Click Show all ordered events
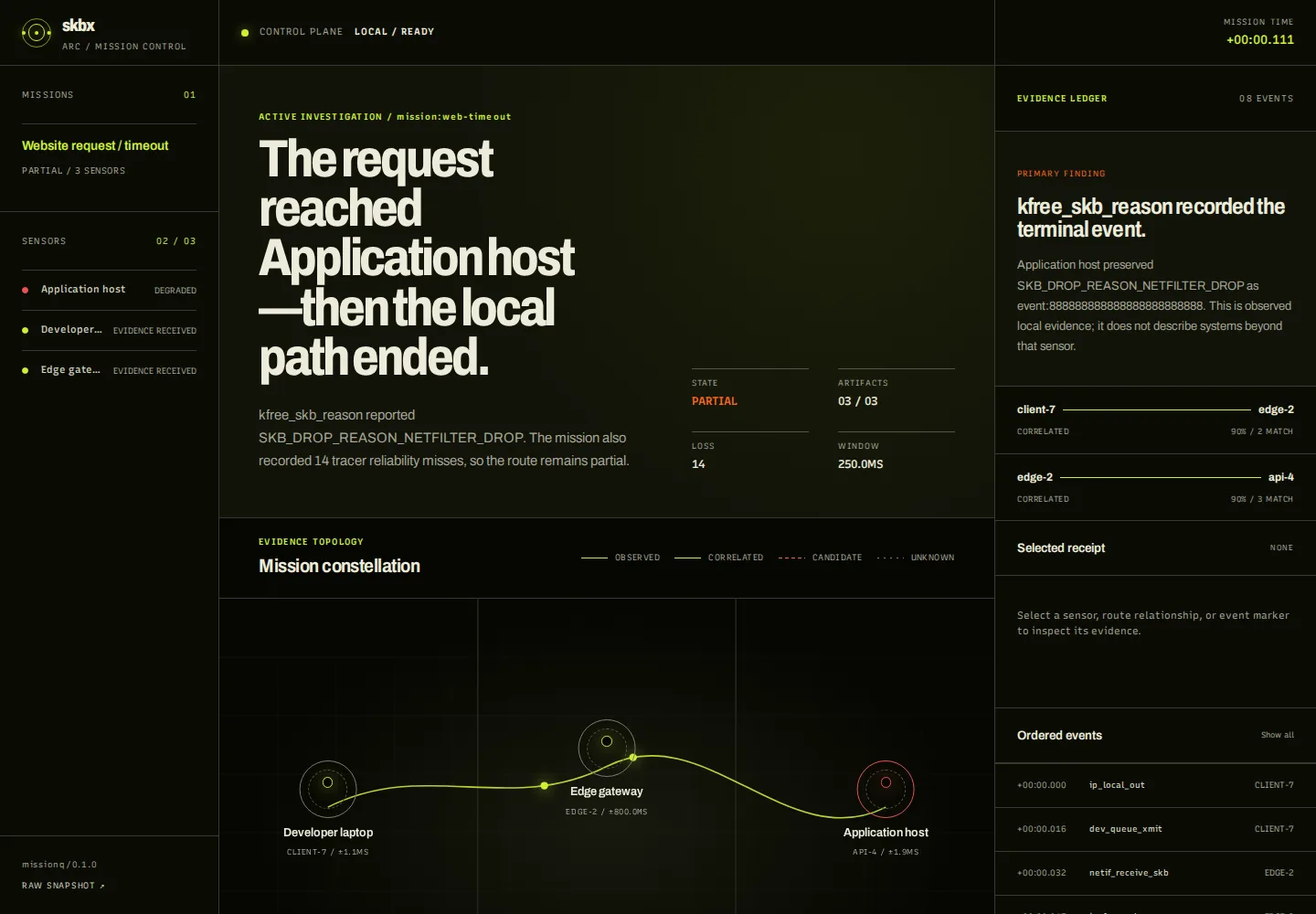This screenshot has height=914, width=1316. [x=1277, y=735]
